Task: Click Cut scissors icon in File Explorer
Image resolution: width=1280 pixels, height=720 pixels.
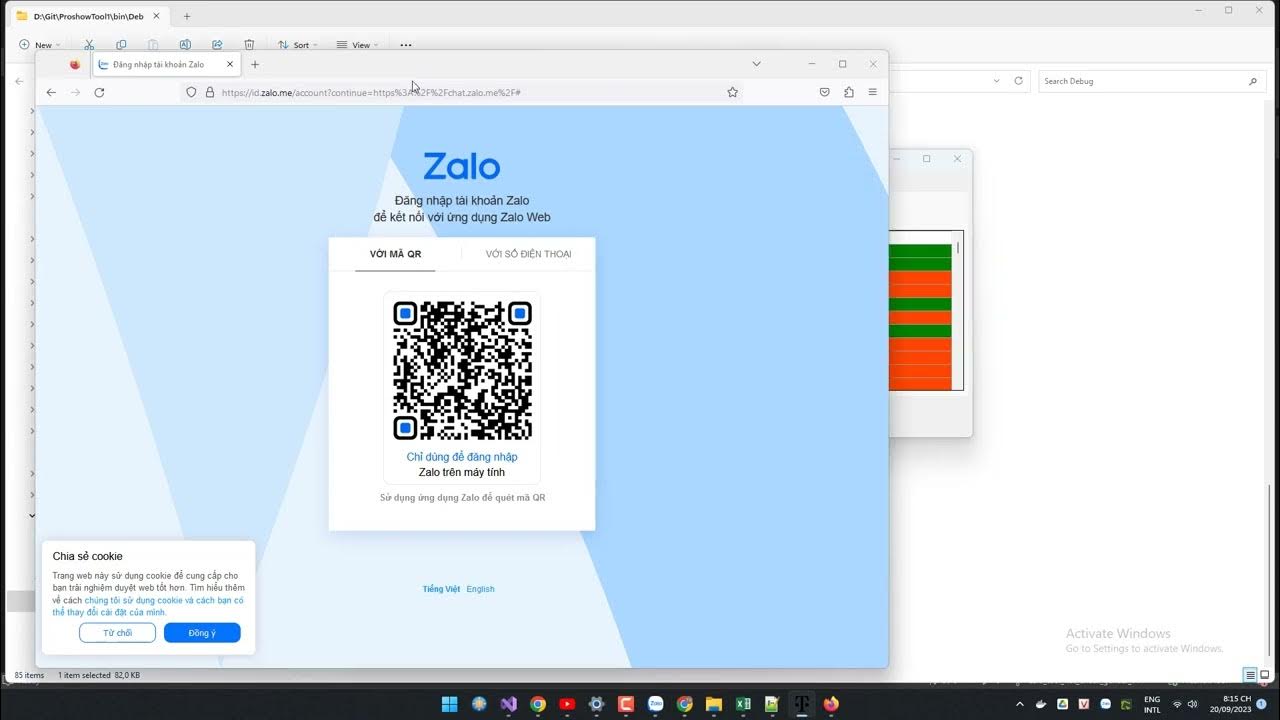Action: 89,45
